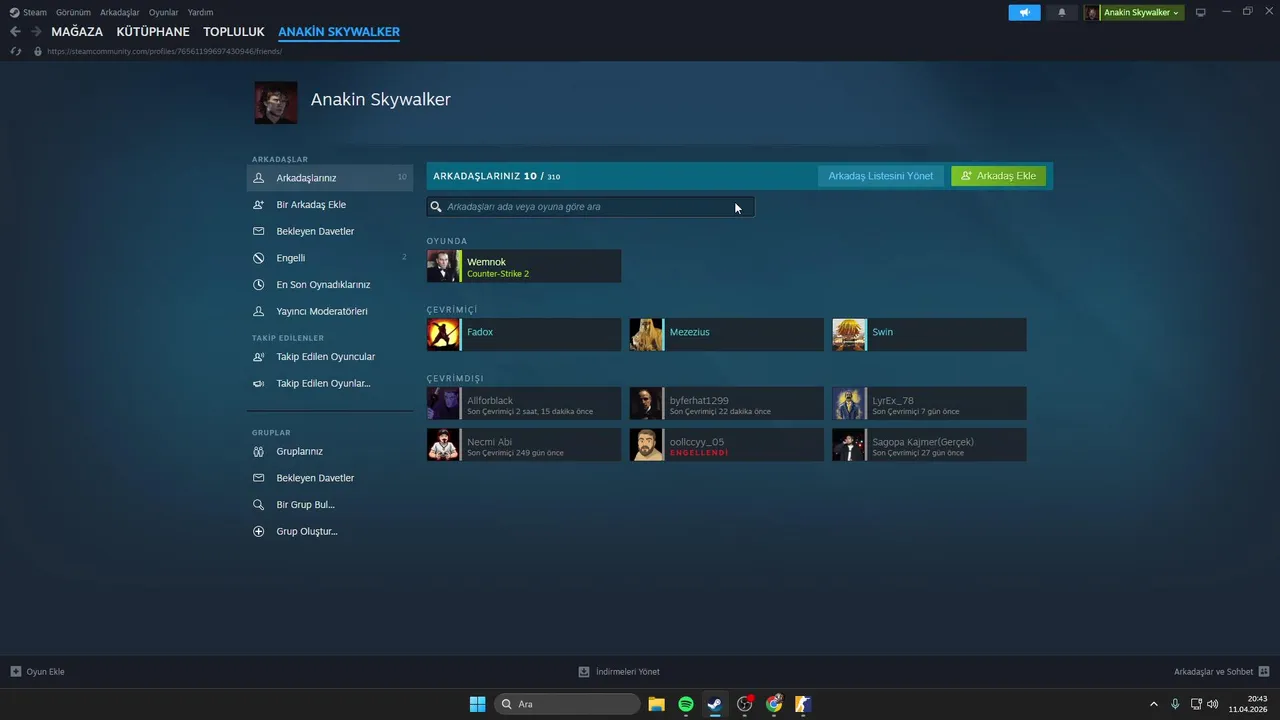Click the green Arkadaş Ekle button
The image size is (1280, 720).
coord(999,176)
